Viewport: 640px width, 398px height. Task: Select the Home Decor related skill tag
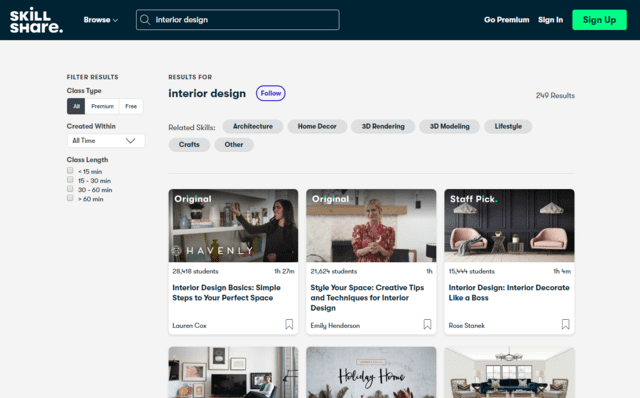(x=317, y=126)
